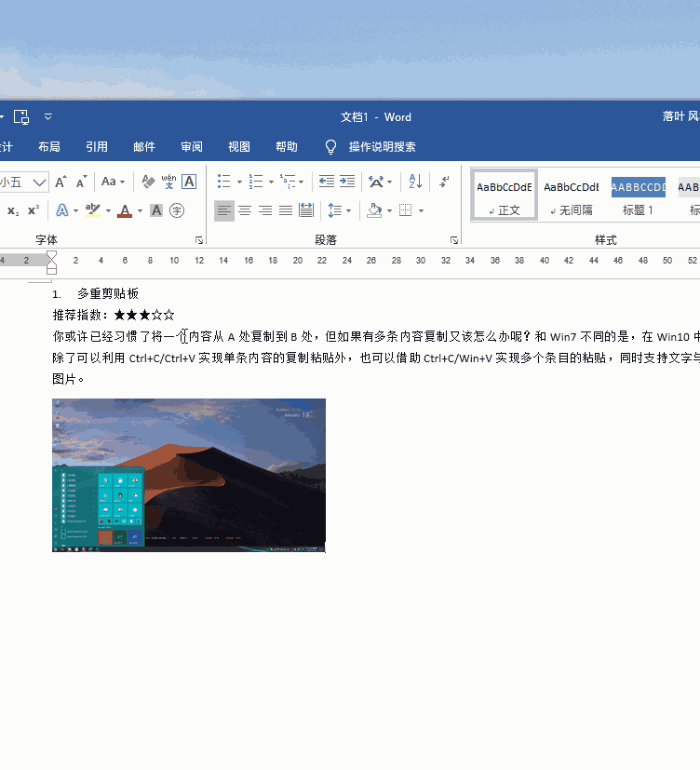The width and height of the screenshot is (700, 770).
Task: Toggle superscript formatting
Action: (33, 211)
